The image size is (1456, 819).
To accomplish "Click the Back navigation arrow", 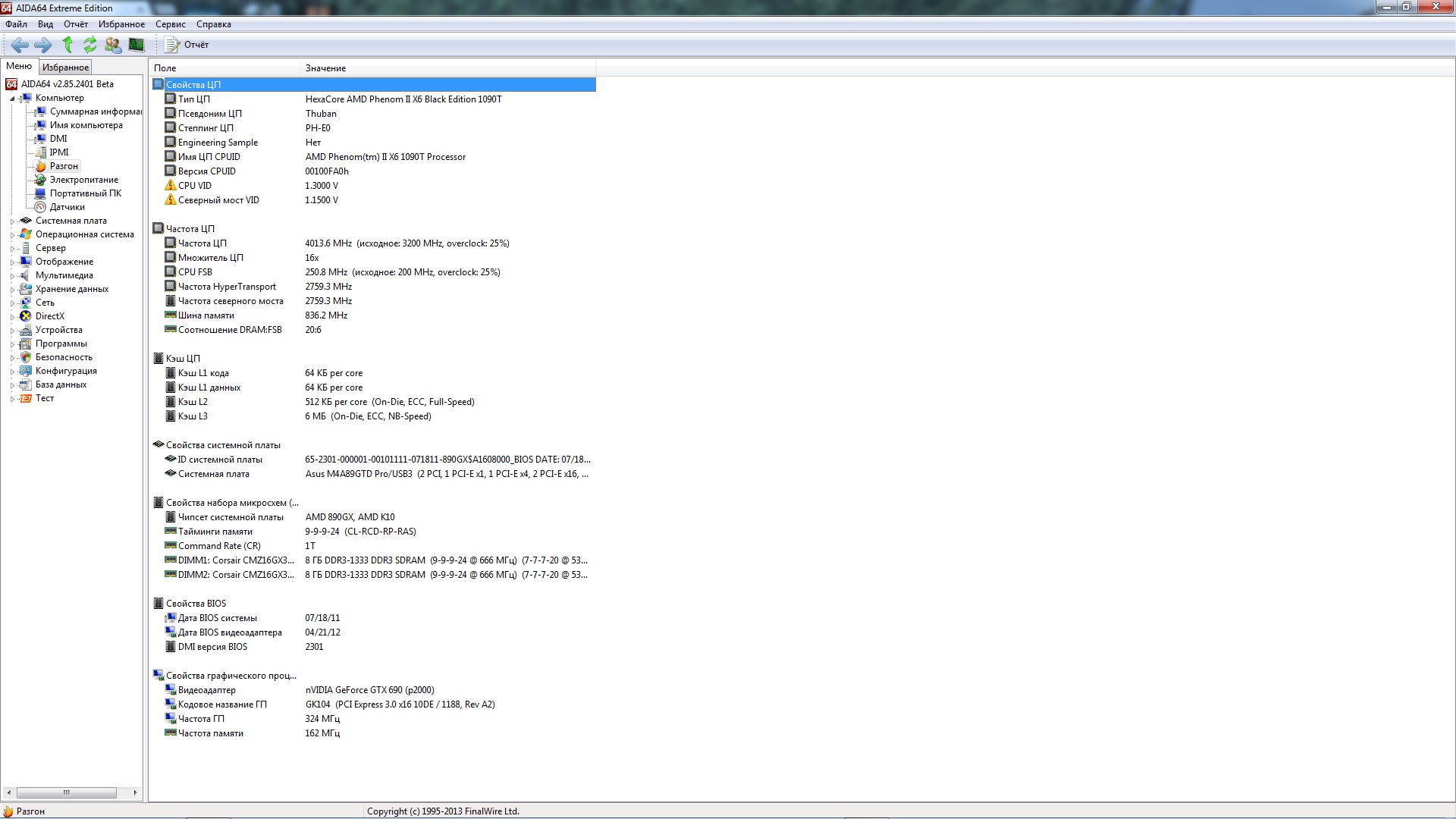I will pos(20,45).
